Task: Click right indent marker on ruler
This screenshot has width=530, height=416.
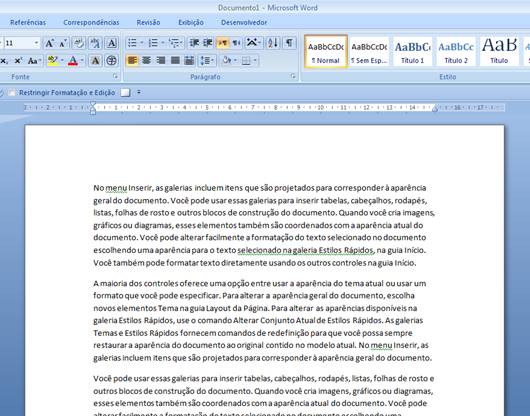Action: click(435, 108)
